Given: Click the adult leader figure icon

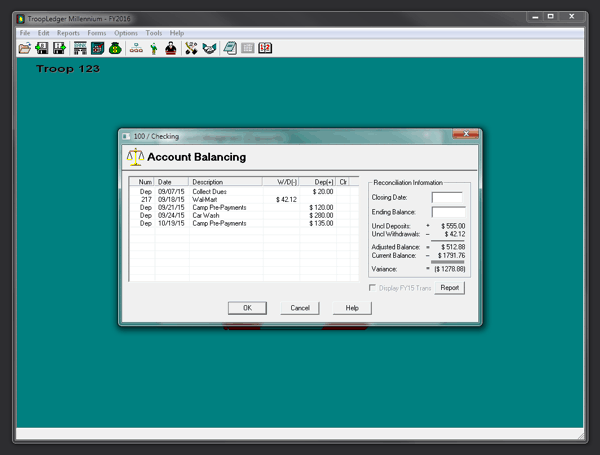Looking at the screenshot, I should (171, 48).
